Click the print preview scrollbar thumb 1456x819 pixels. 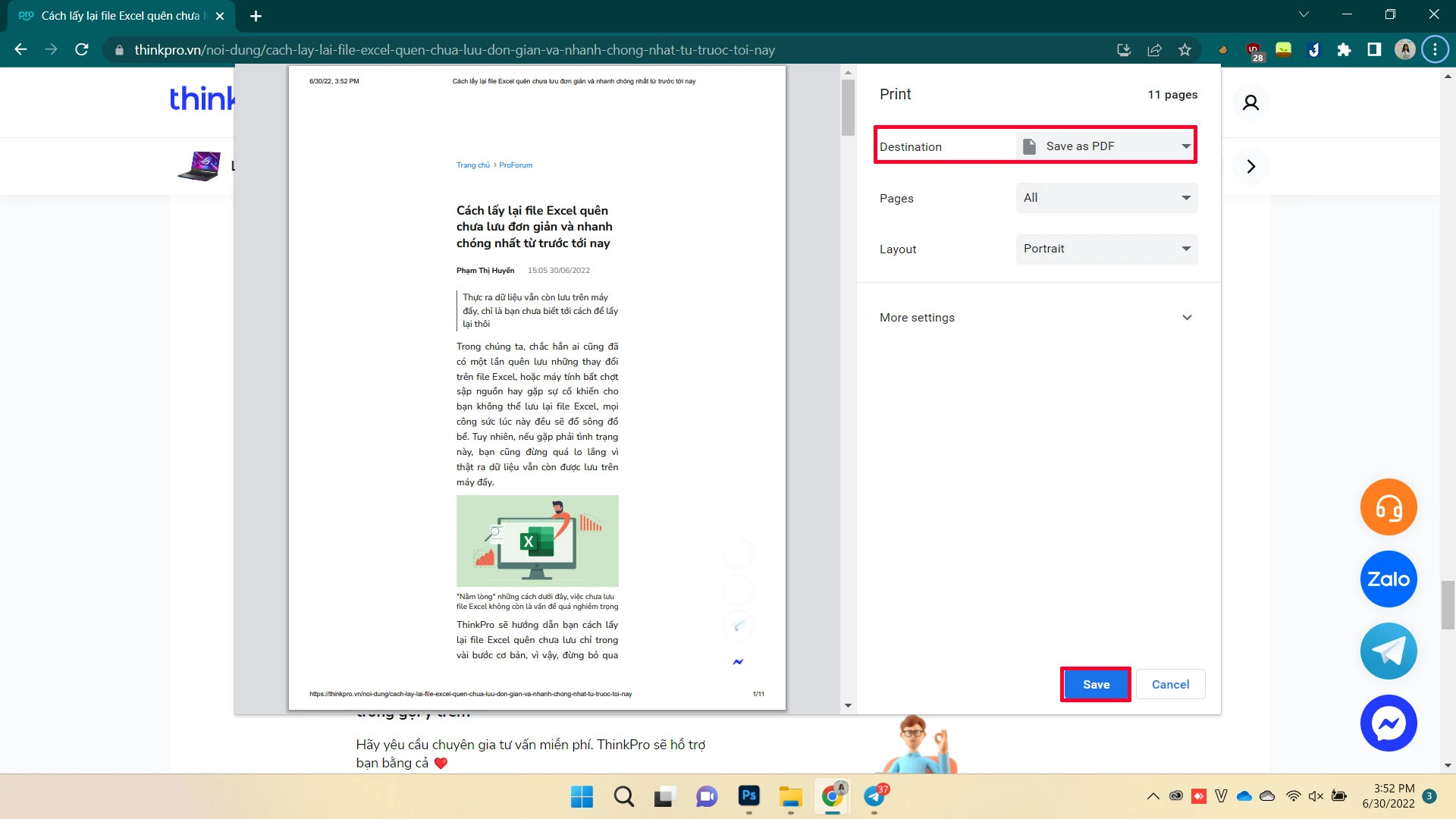(x=848, y=107)
